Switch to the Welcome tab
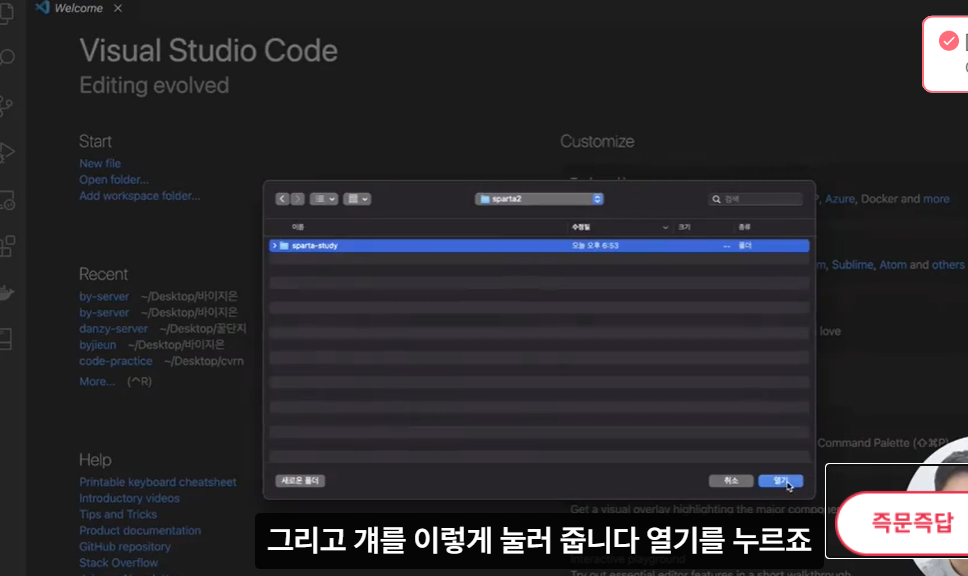This screenshot has width=968, height=576. [78, 8]
